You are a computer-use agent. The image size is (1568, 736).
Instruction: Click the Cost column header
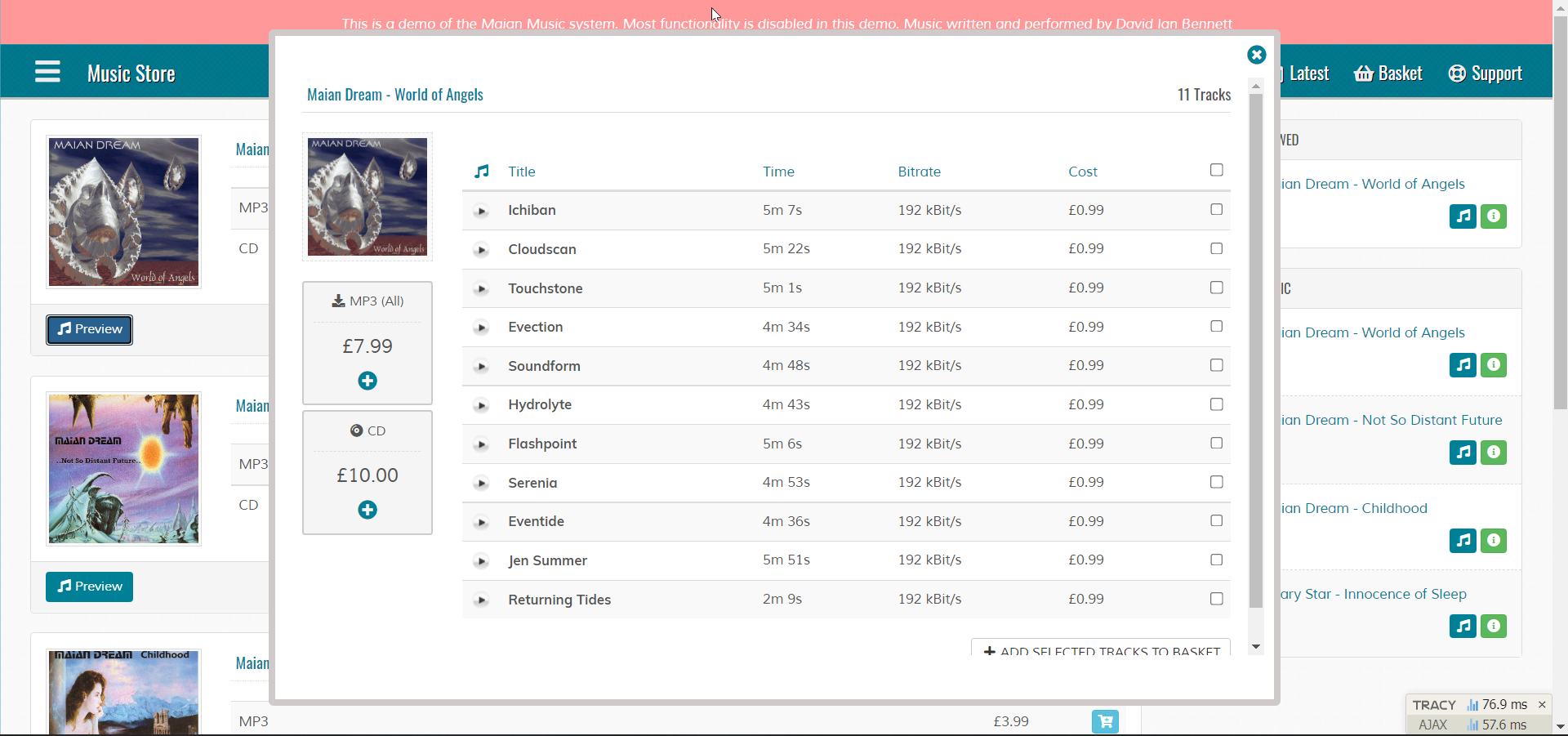pos(1083,172)
